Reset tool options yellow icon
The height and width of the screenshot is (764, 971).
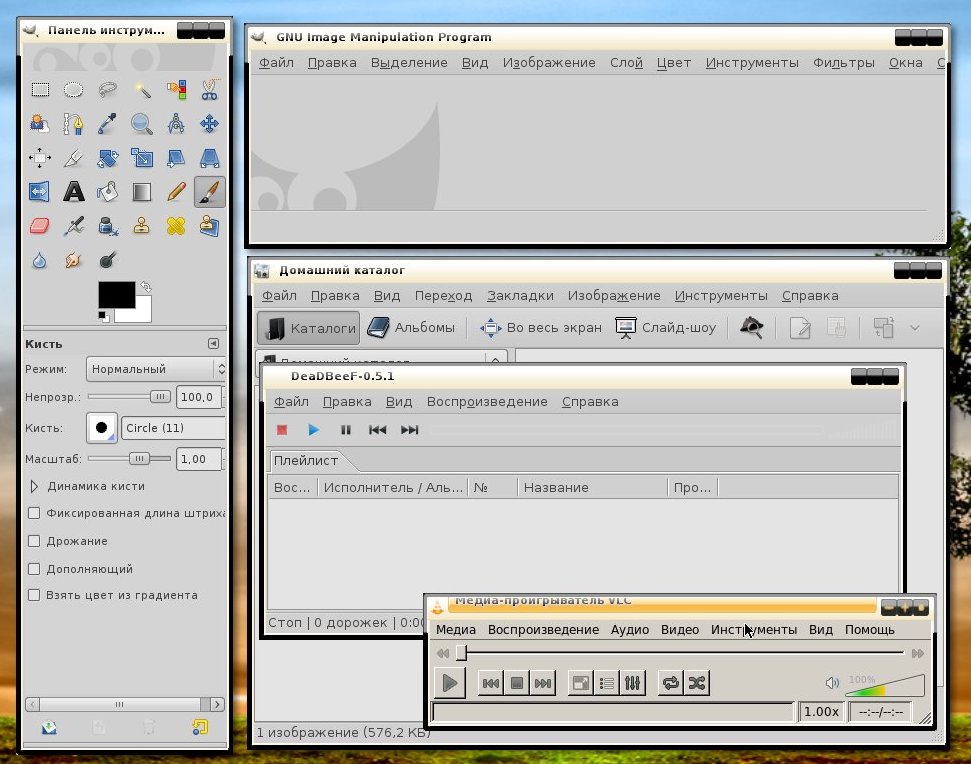tap(199, 727)
